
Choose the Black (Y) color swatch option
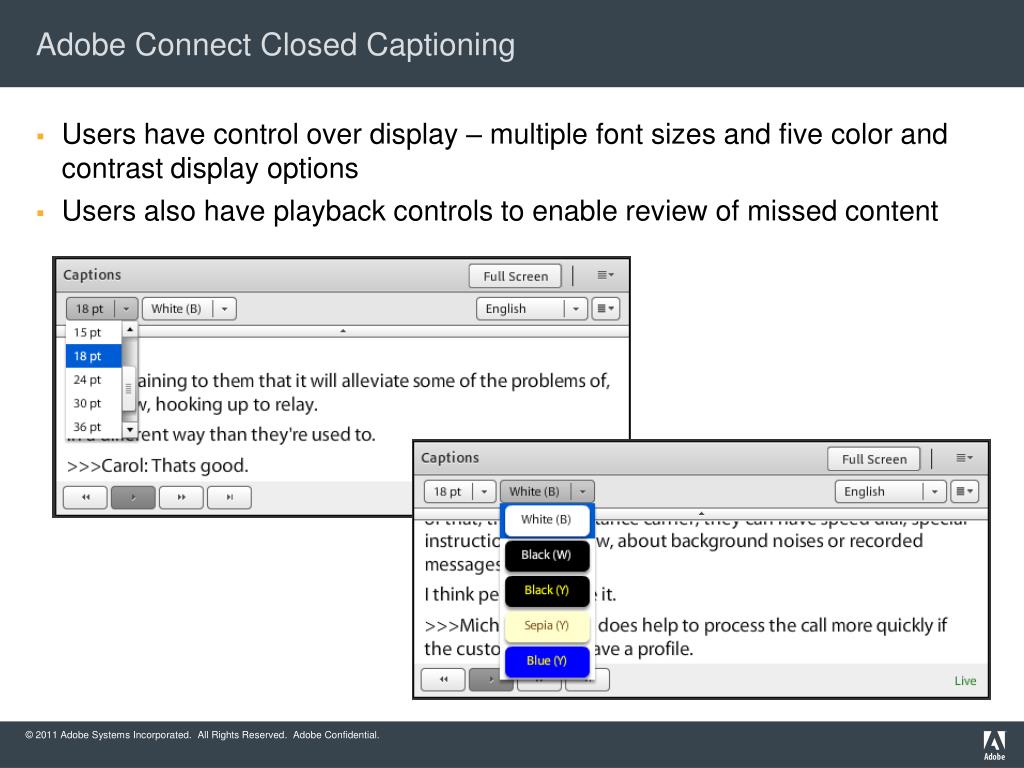tap(547, 590)
